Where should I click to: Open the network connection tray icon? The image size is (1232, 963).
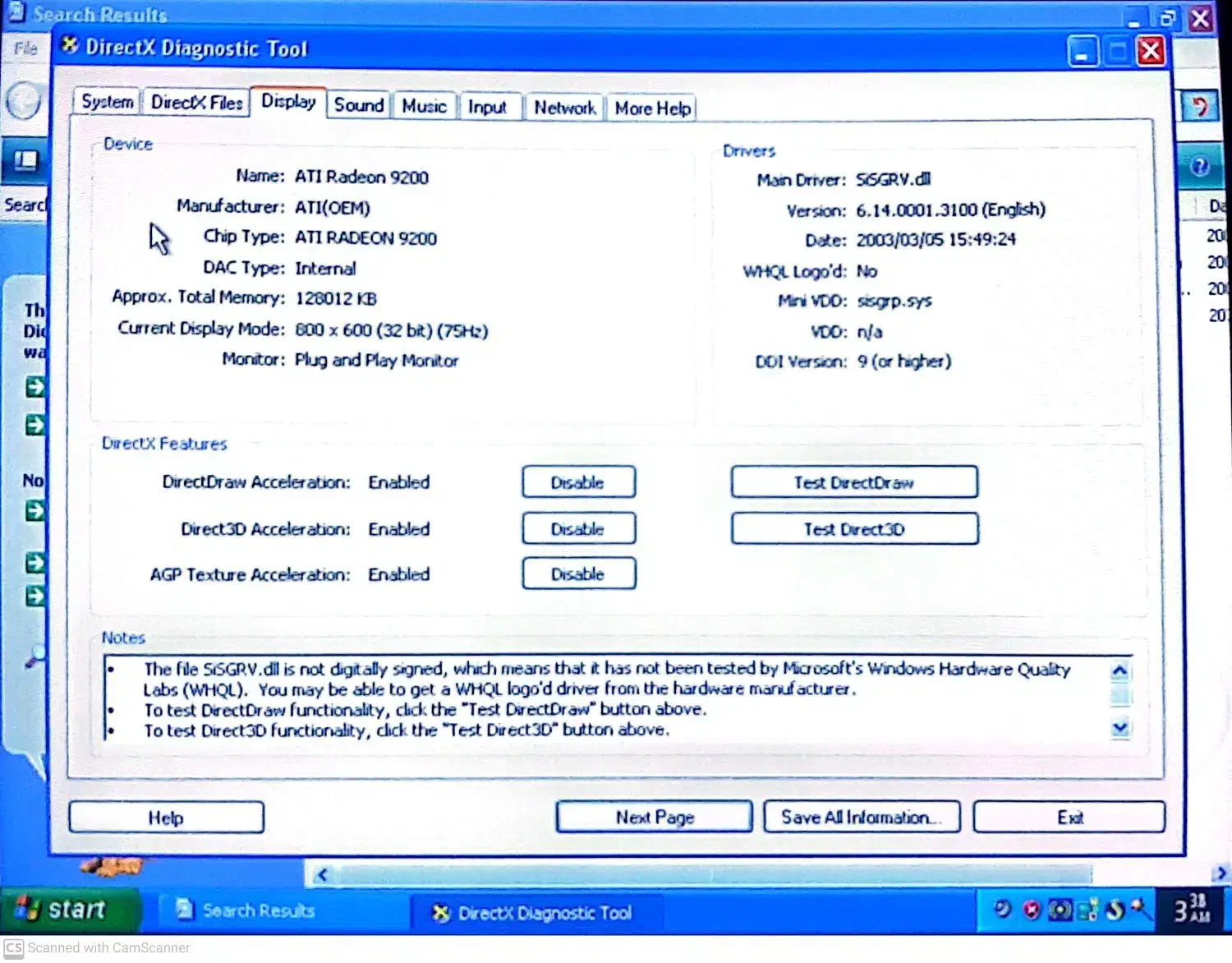click(x=1087, y=910)
